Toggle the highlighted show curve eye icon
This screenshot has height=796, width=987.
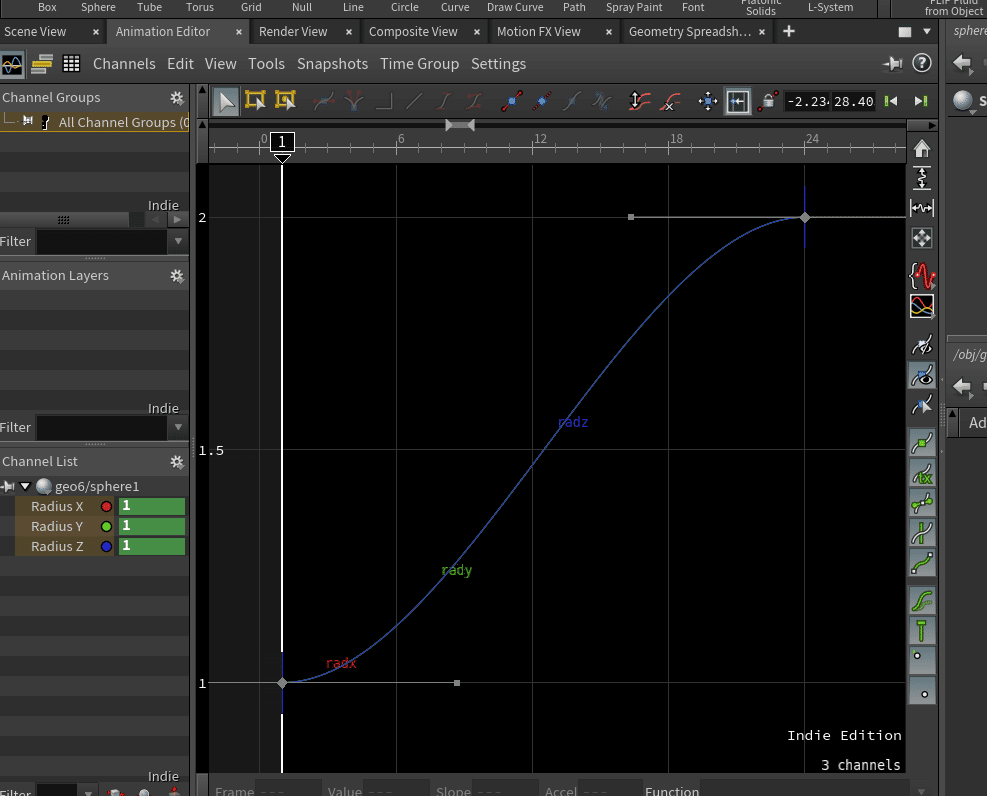click(x=922, y=375)
